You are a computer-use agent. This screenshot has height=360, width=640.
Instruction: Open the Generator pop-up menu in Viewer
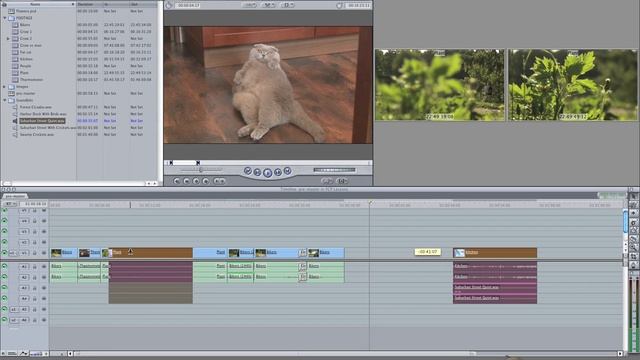(342, 181)
